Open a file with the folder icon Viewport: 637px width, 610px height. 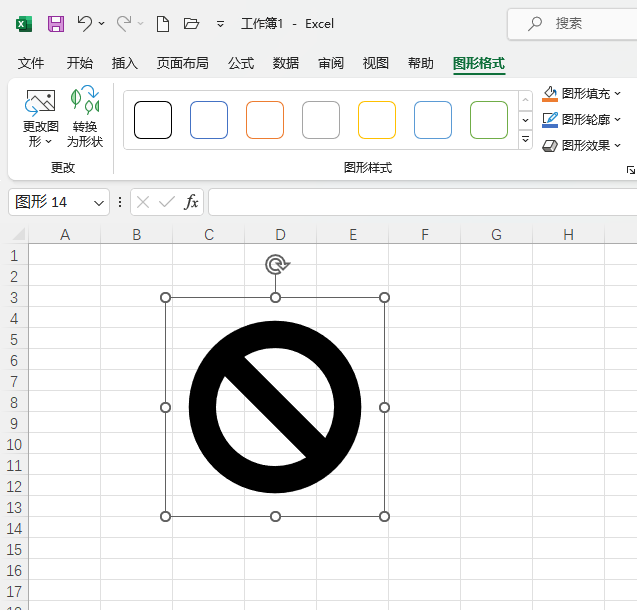tap(191, 24)
